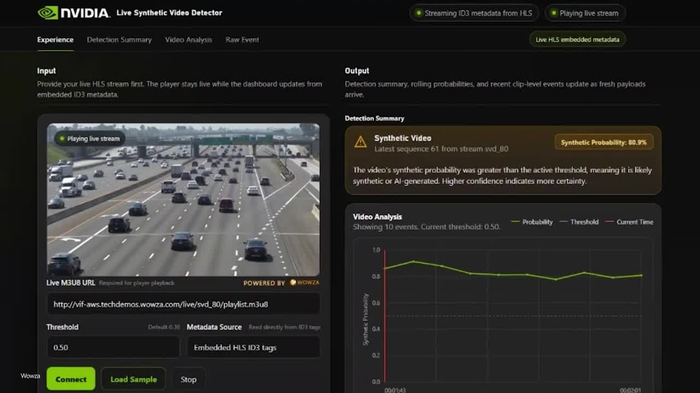Click the green Connect button
The image size is (700, 393).
(x=71, y=379)
